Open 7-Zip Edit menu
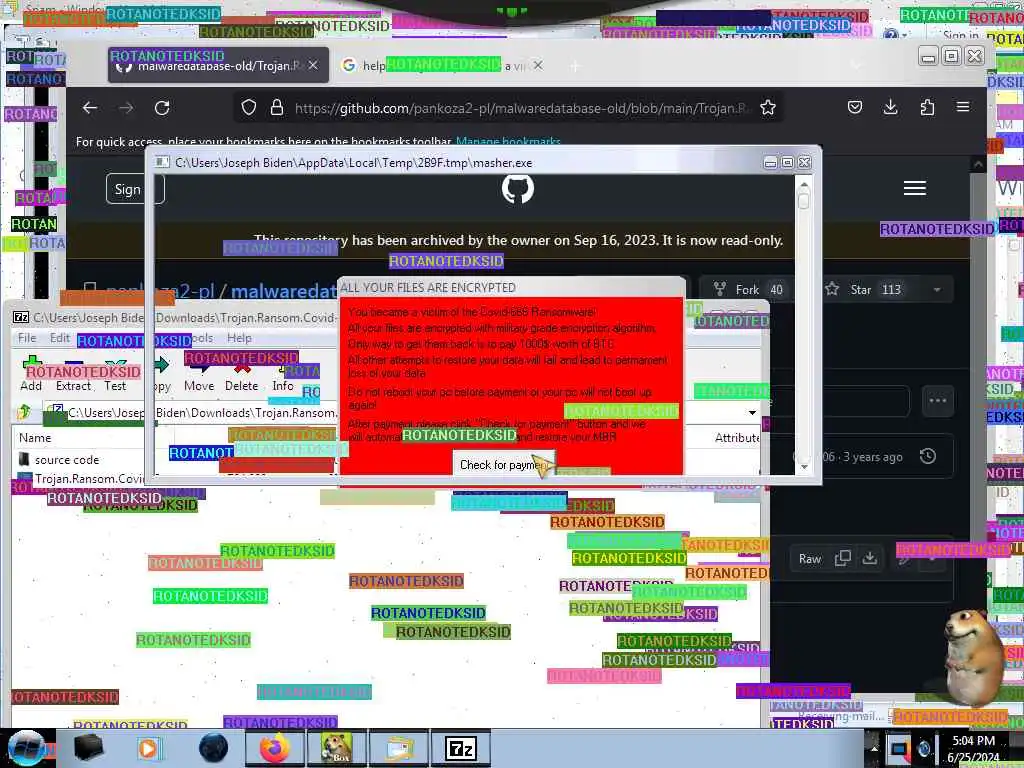 tap(59, 338)
